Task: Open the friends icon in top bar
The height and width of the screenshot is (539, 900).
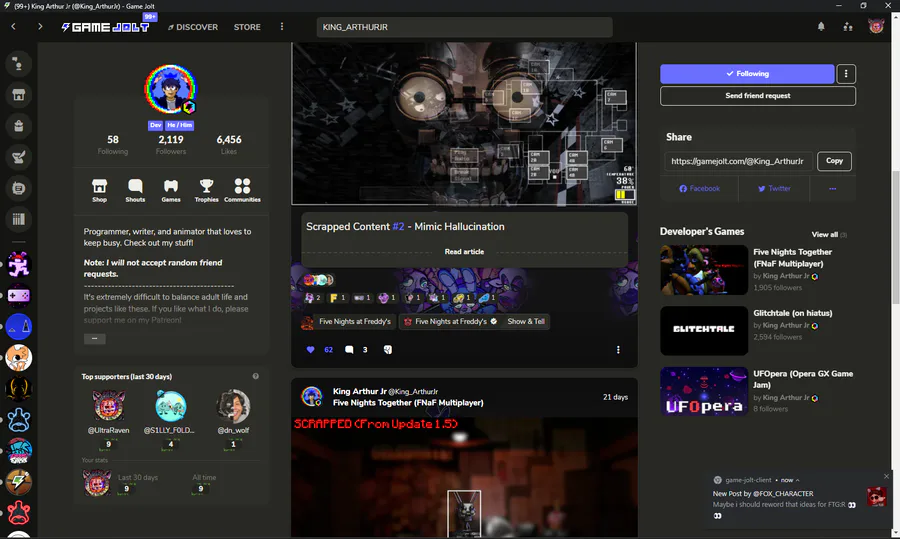Action: pyautogui.click(x=848, y=26)
